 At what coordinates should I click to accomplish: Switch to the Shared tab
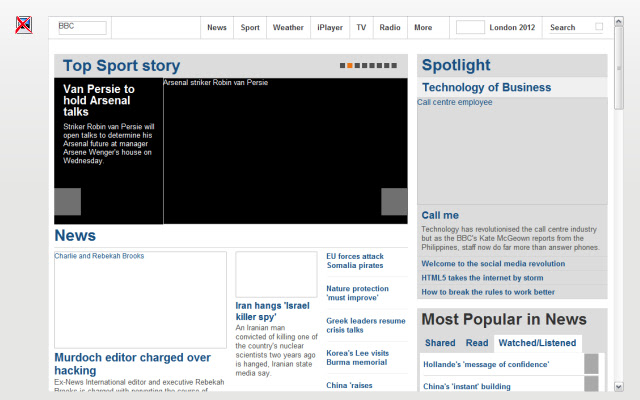coord(439,343)
